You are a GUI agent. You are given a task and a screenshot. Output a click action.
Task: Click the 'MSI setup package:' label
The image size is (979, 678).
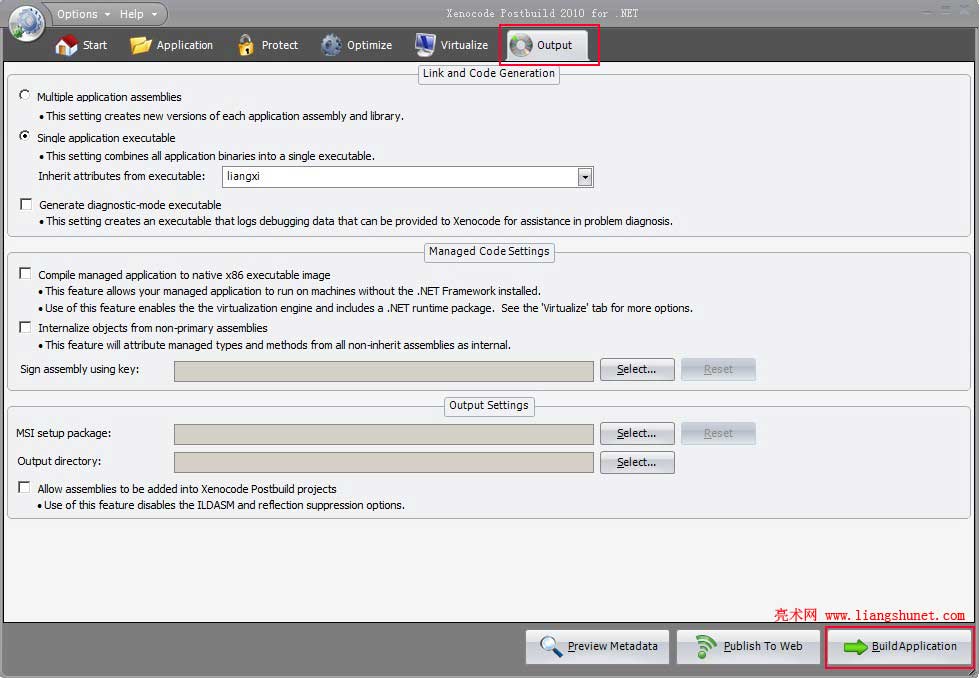64,433
